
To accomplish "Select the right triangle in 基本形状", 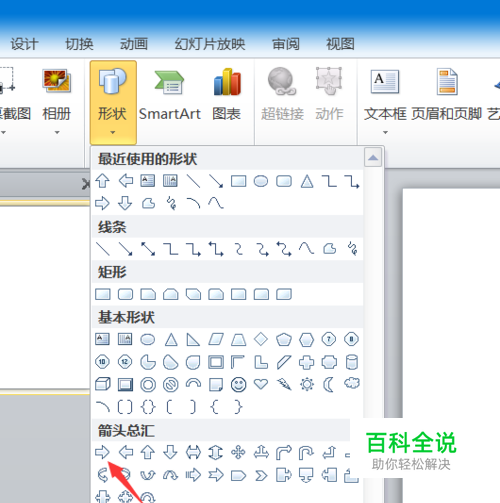I will point(193,339).
